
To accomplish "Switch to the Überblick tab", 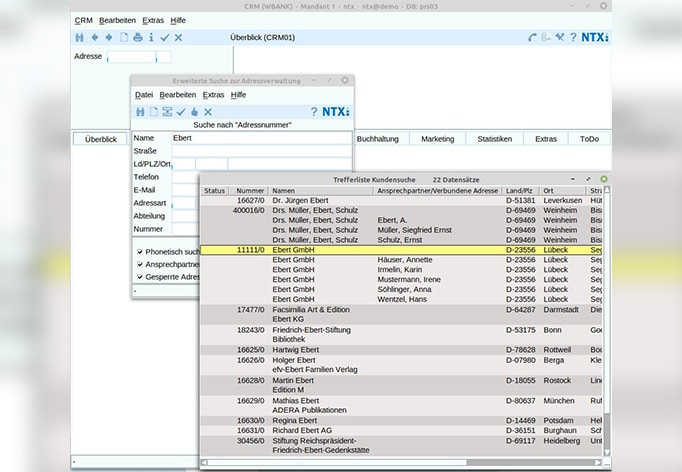I will pyautogui.click(x=100, y=139).
